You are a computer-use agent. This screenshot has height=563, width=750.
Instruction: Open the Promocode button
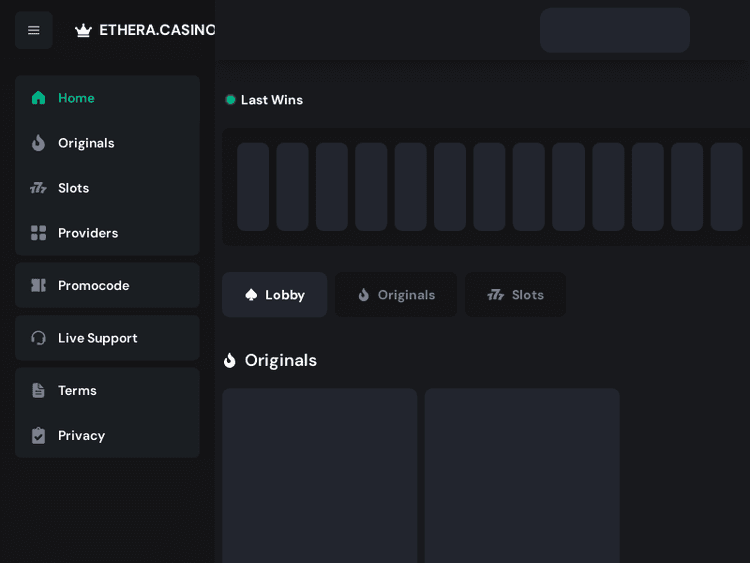(x=107, y=285)
